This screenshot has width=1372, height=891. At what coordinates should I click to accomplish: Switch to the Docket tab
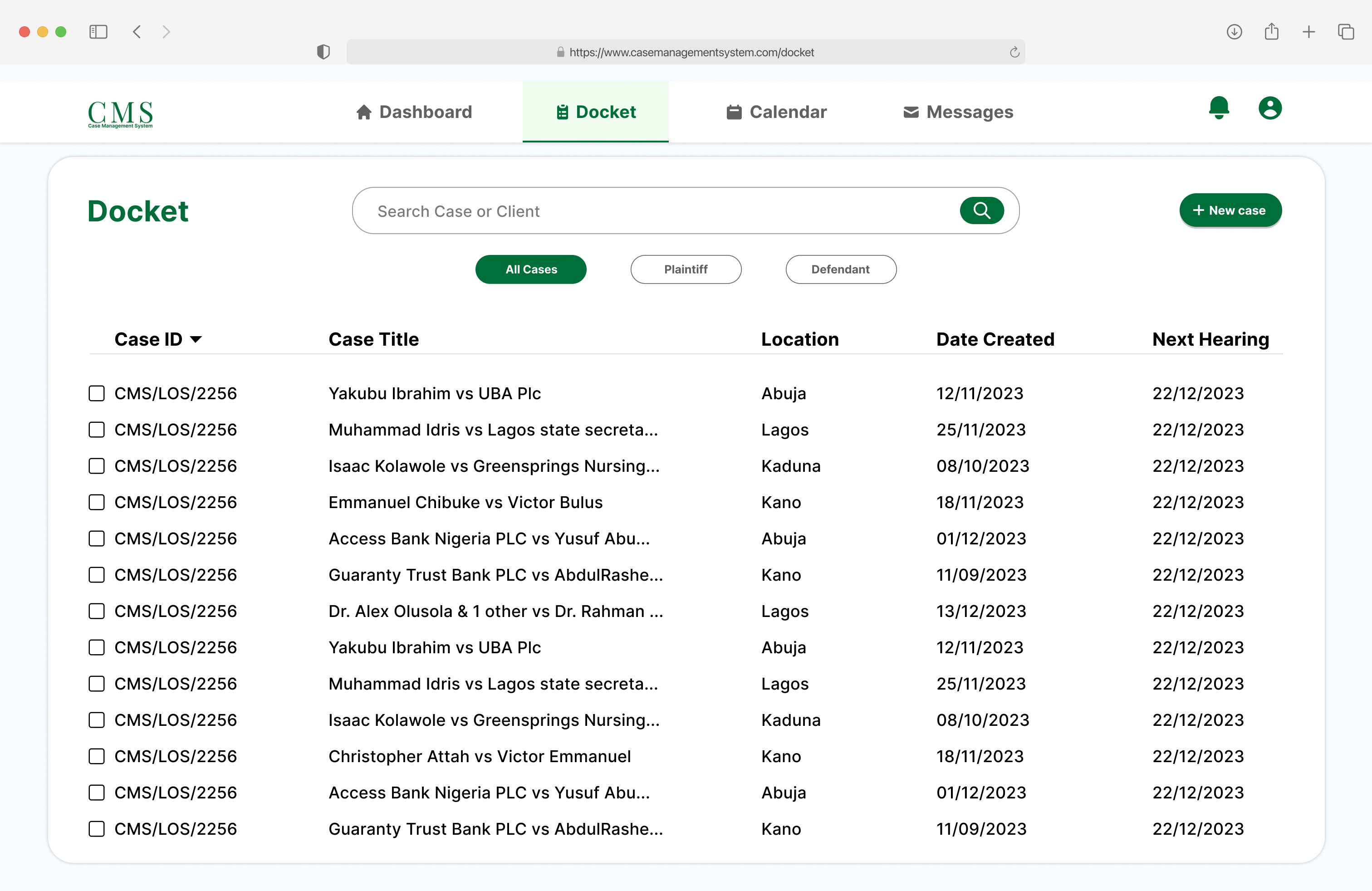click(595, 112)
